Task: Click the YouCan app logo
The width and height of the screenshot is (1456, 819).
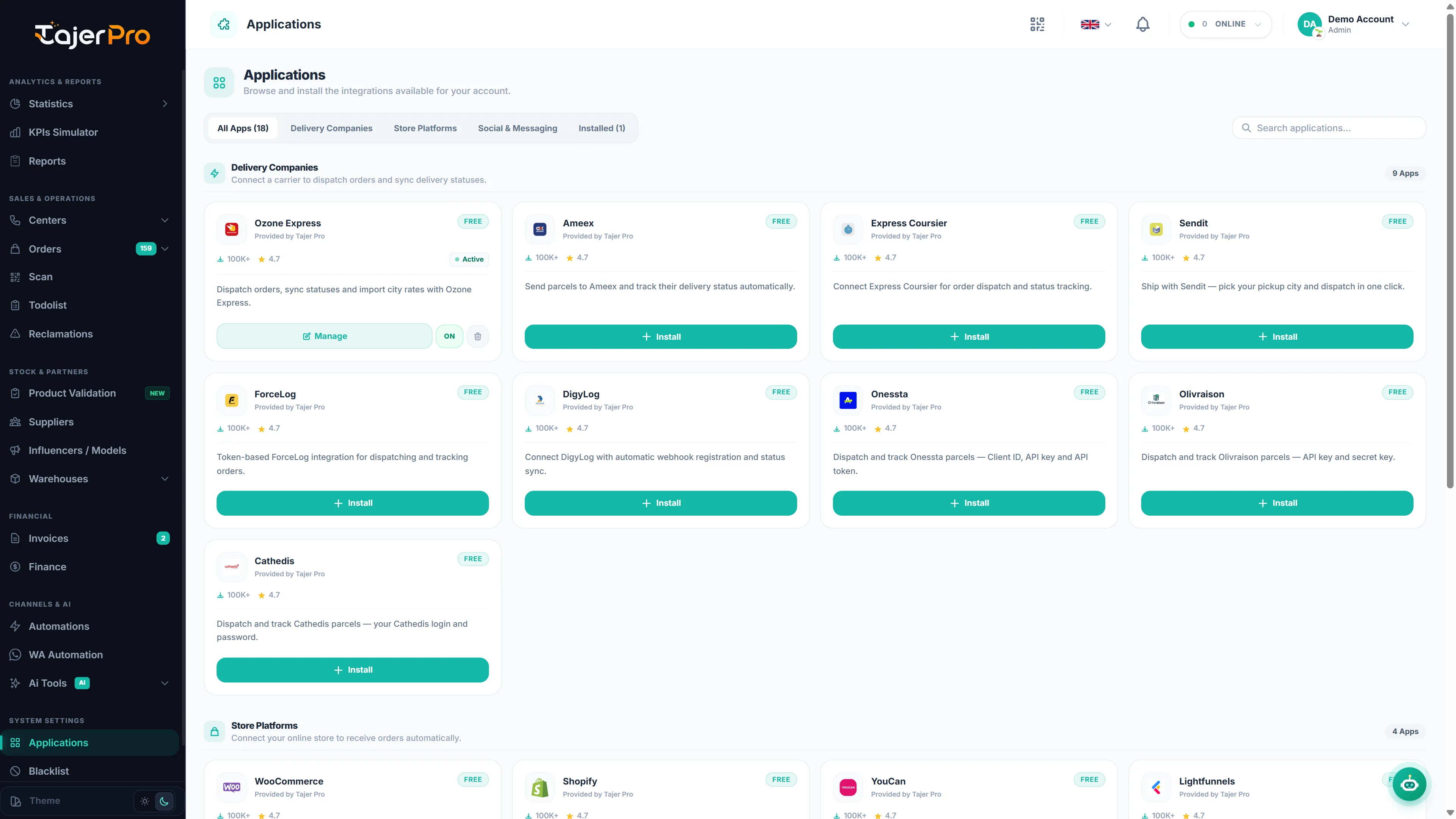Action: point(848,788)
